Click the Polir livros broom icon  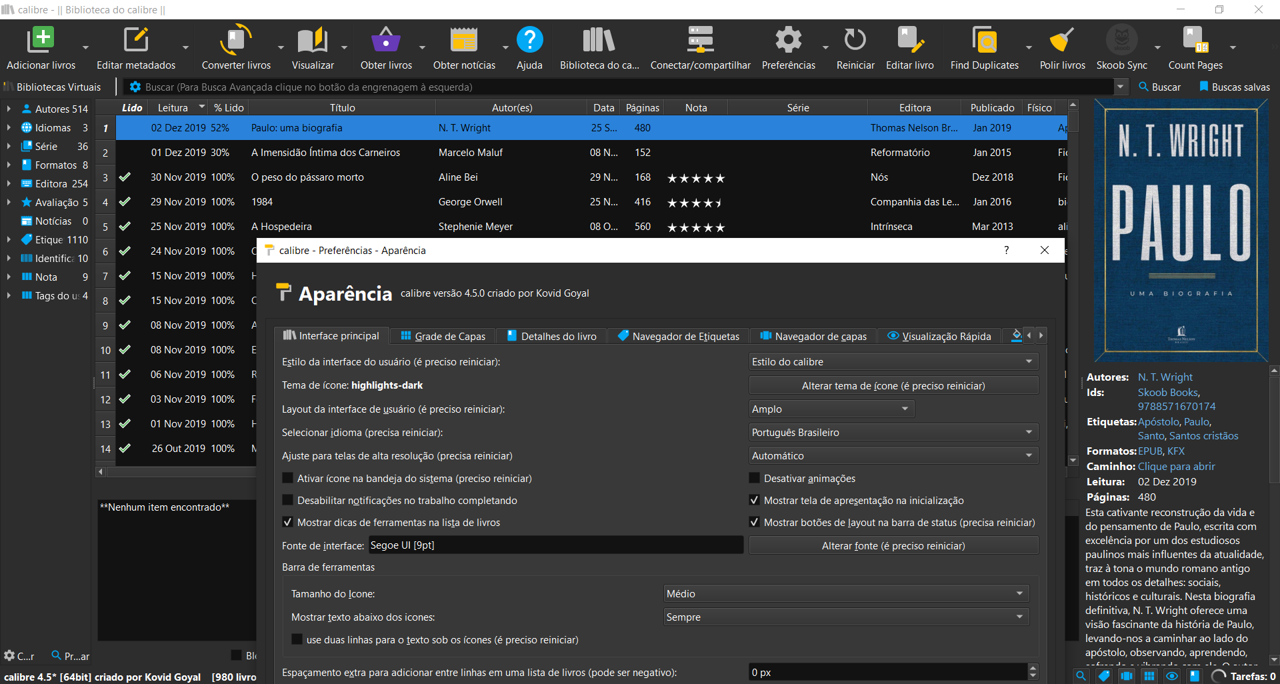tap(1062, 40)
